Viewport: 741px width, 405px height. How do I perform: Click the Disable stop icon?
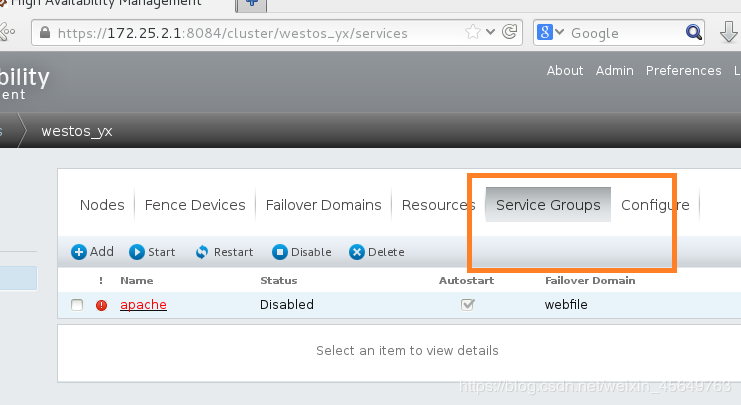[279, 252]
